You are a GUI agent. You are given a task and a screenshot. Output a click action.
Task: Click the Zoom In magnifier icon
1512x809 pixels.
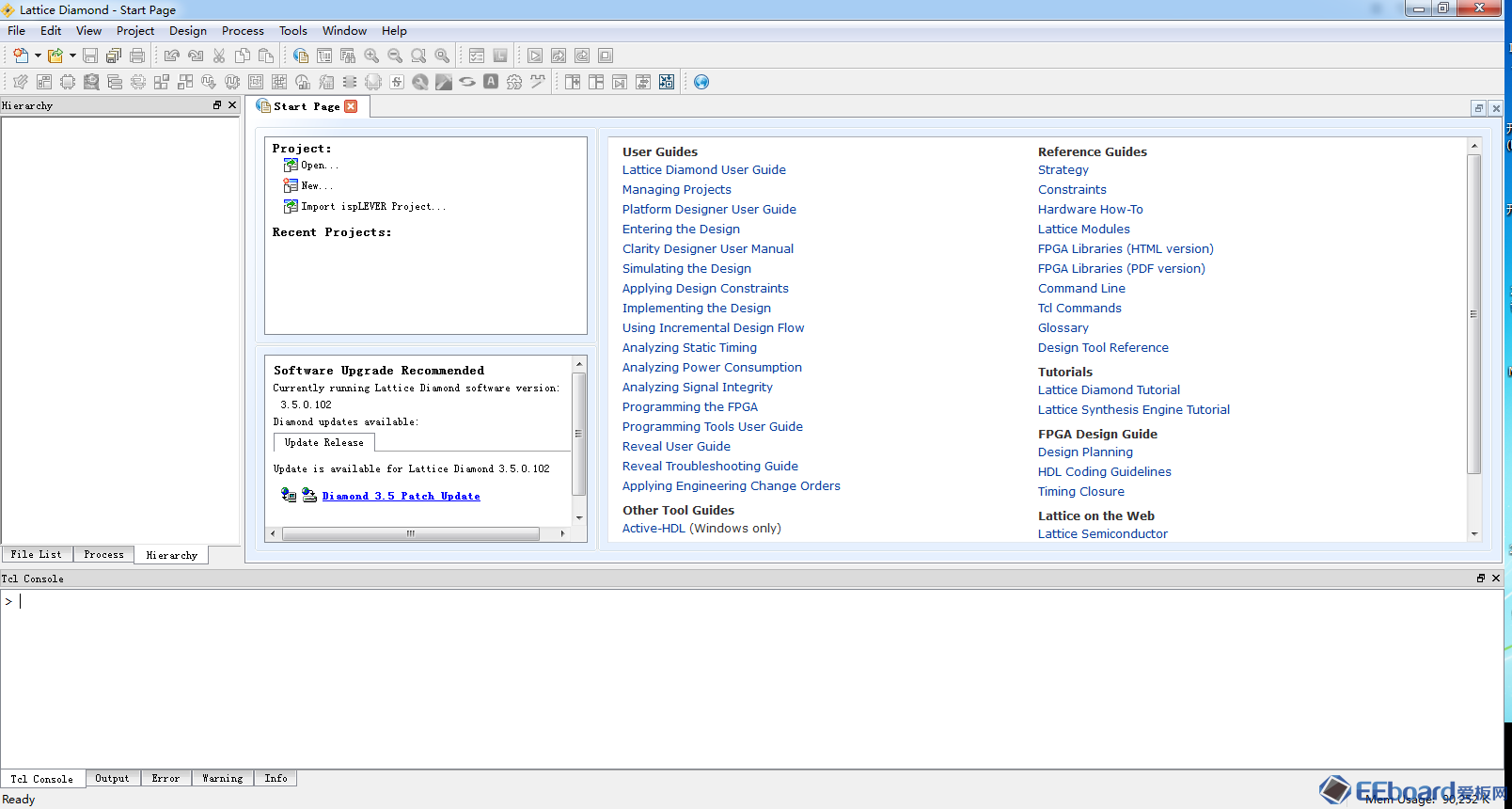[x=371, y=56]
